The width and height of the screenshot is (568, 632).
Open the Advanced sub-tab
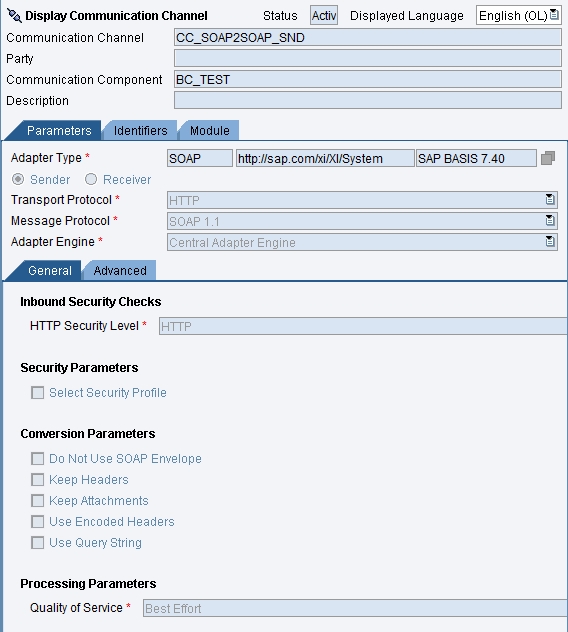(120, 270)
